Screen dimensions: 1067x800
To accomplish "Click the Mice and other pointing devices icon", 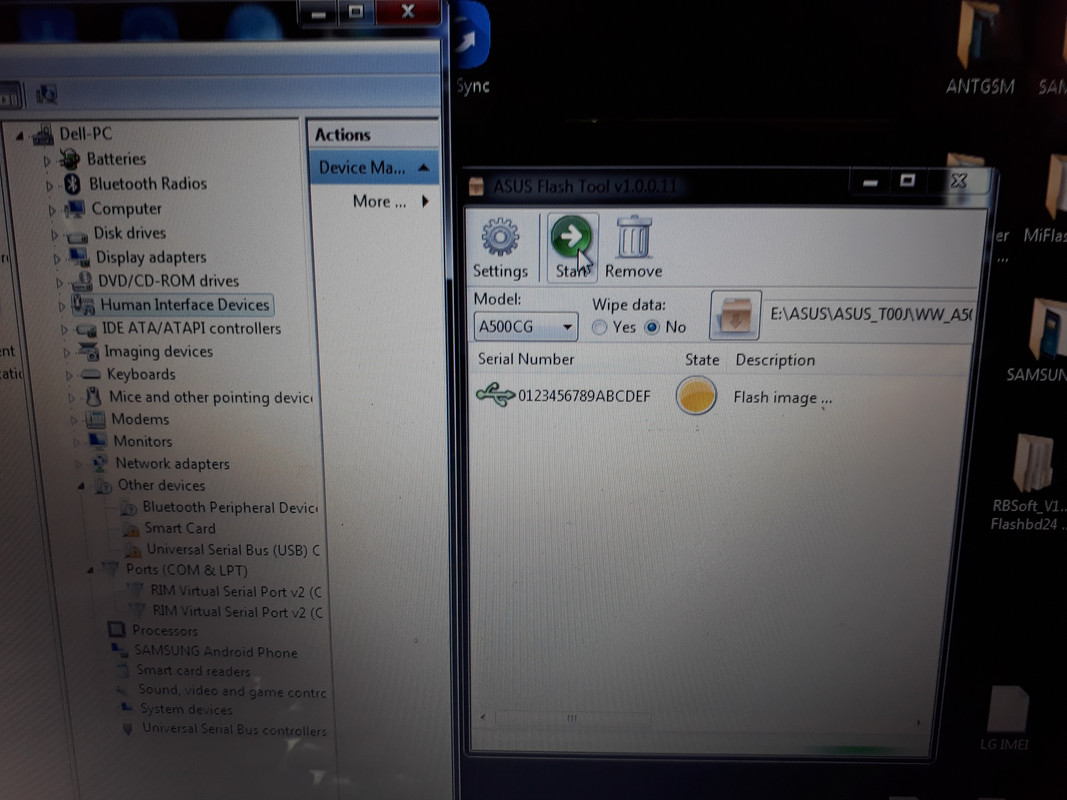I will 93,397.
